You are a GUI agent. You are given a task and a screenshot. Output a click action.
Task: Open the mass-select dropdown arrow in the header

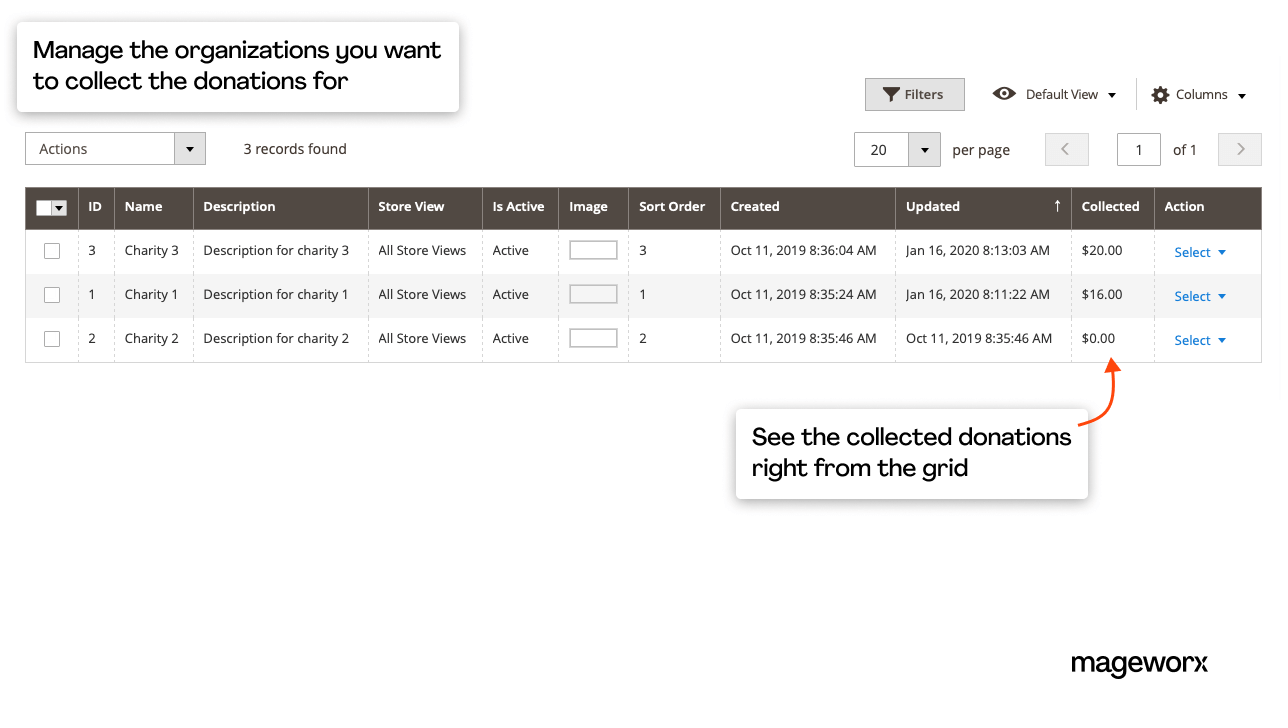click(60, 207)
